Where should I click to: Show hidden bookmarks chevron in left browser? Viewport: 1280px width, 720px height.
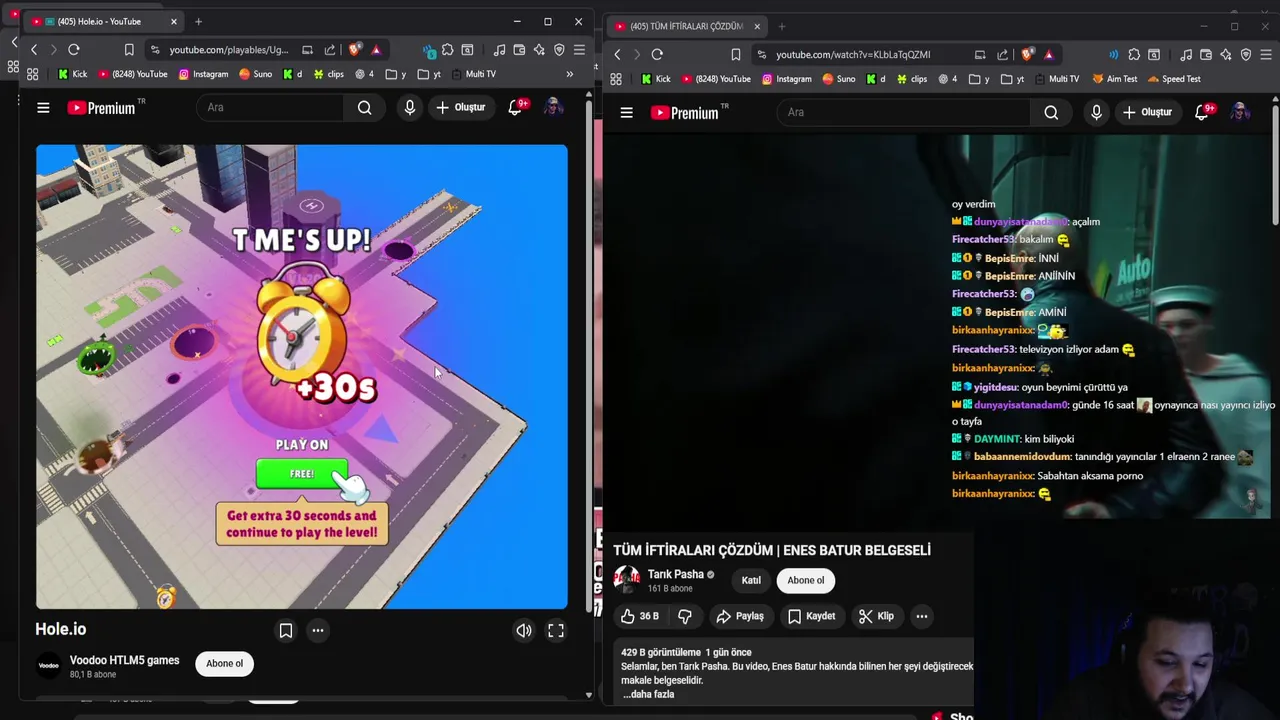point(570,74)
